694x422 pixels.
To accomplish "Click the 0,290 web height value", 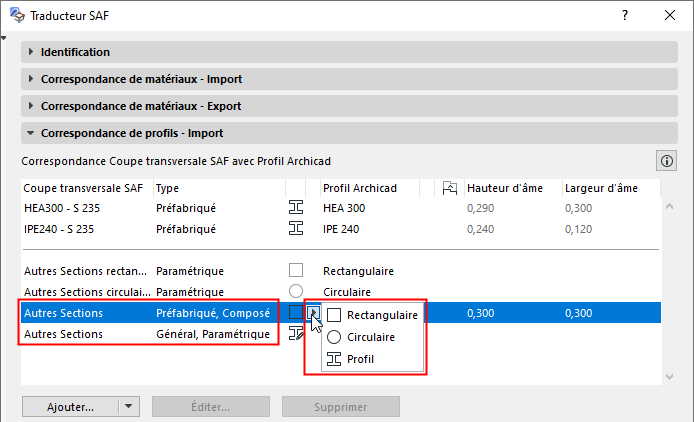I will pos(480,208).
